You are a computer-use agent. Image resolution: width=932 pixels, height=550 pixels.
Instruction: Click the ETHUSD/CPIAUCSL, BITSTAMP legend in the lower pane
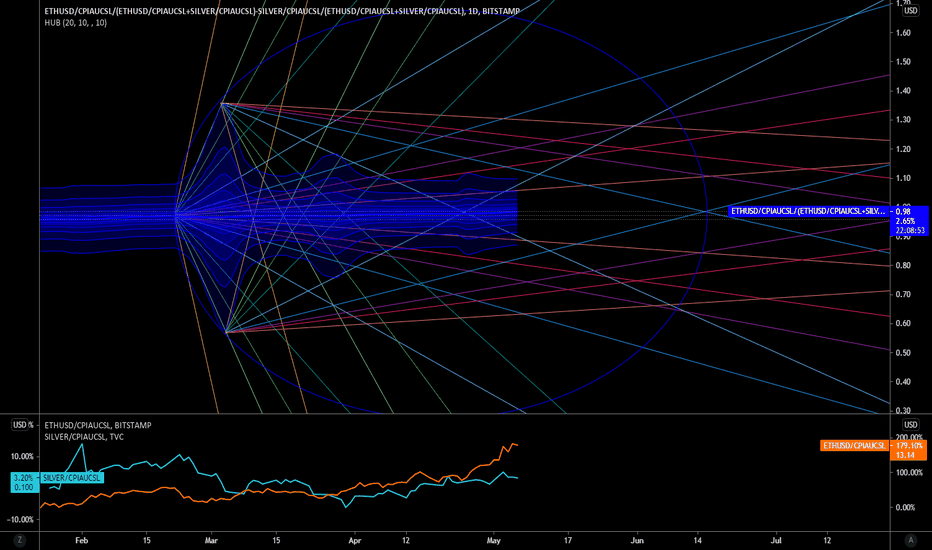[x=97, y=425]
